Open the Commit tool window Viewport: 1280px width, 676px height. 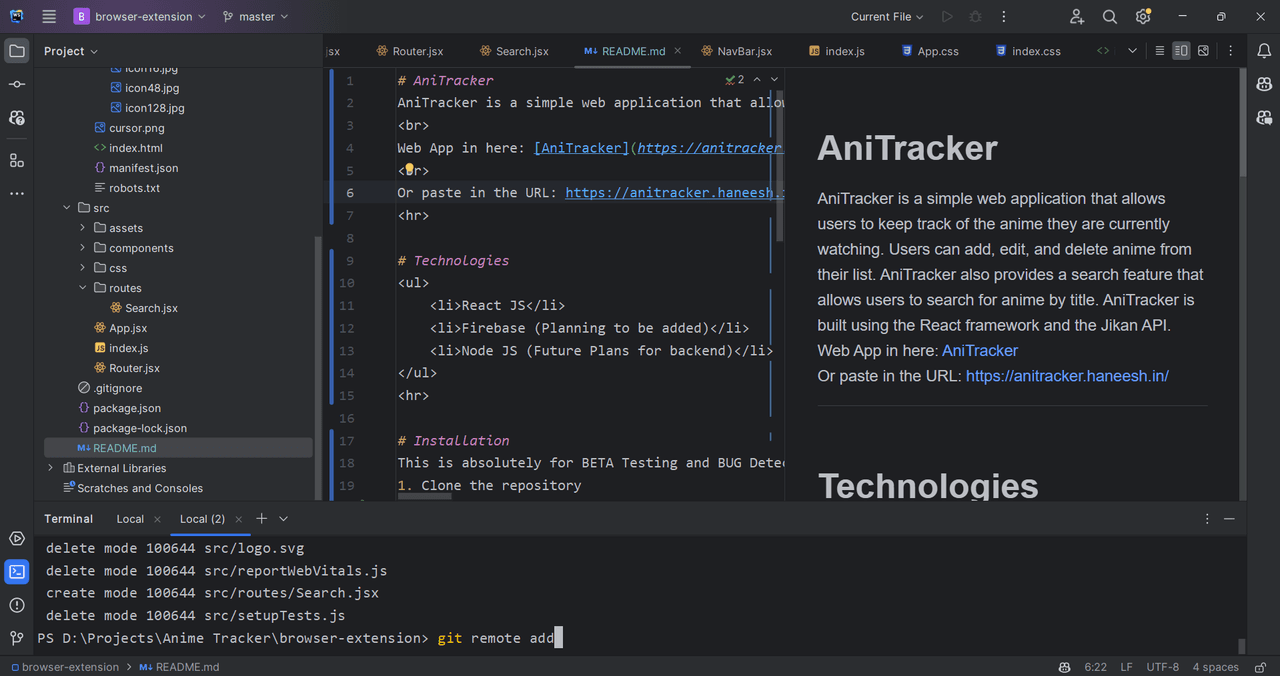17,84
